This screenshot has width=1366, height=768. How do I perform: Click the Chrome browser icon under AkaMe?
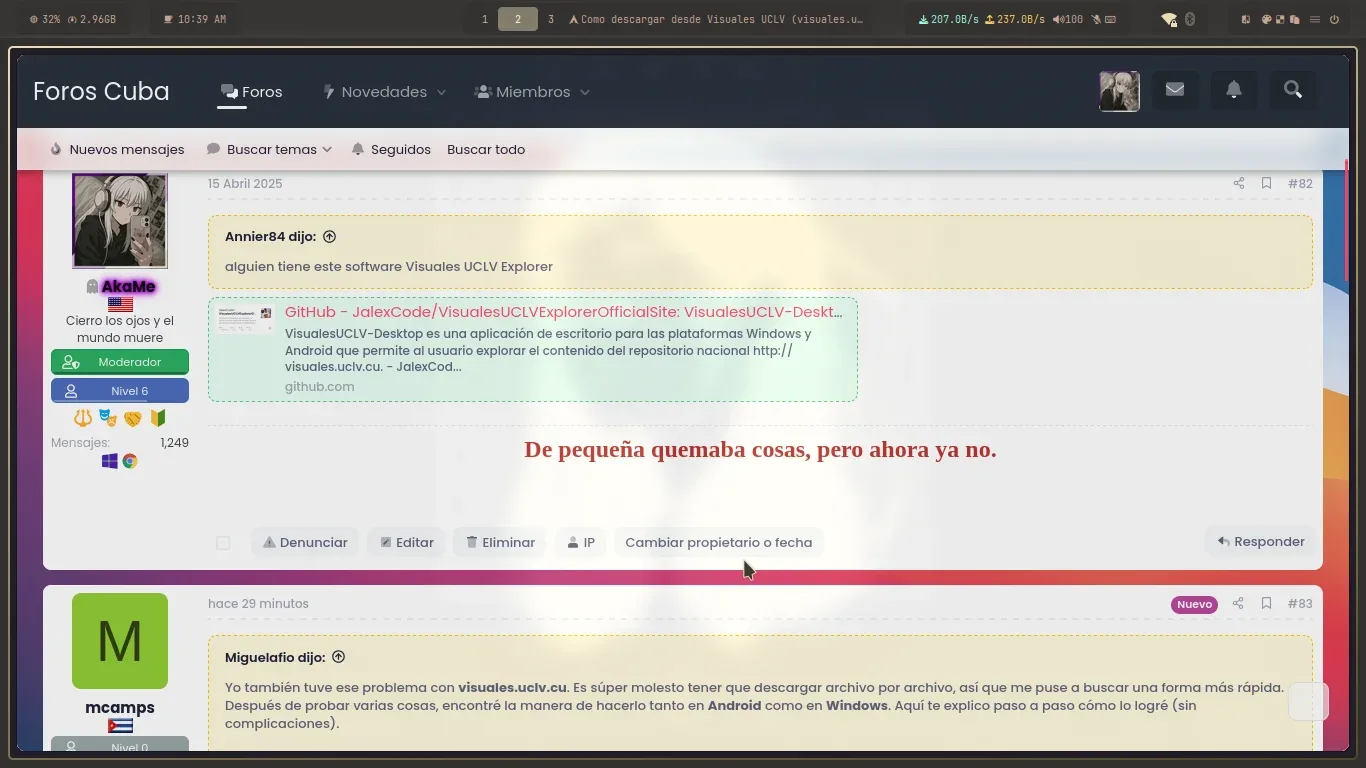[130, 461]
